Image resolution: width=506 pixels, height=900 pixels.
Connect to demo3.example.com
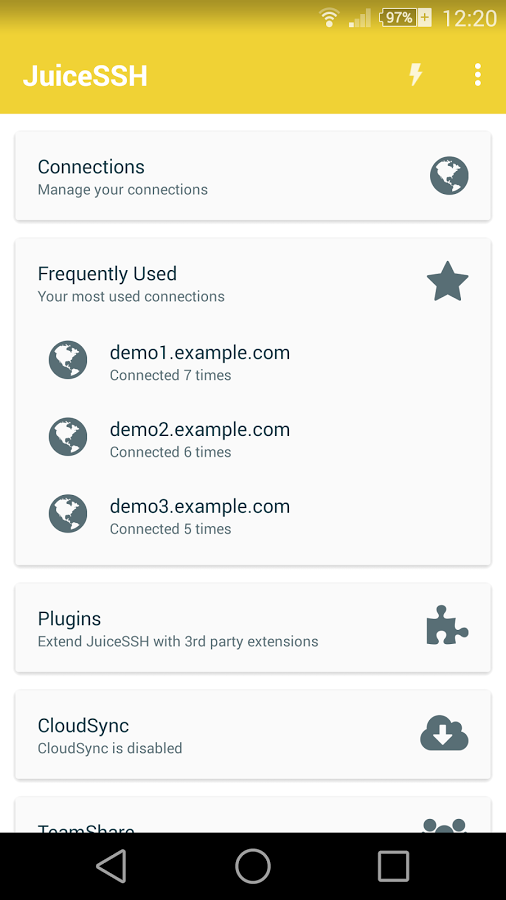click(253, 515)
